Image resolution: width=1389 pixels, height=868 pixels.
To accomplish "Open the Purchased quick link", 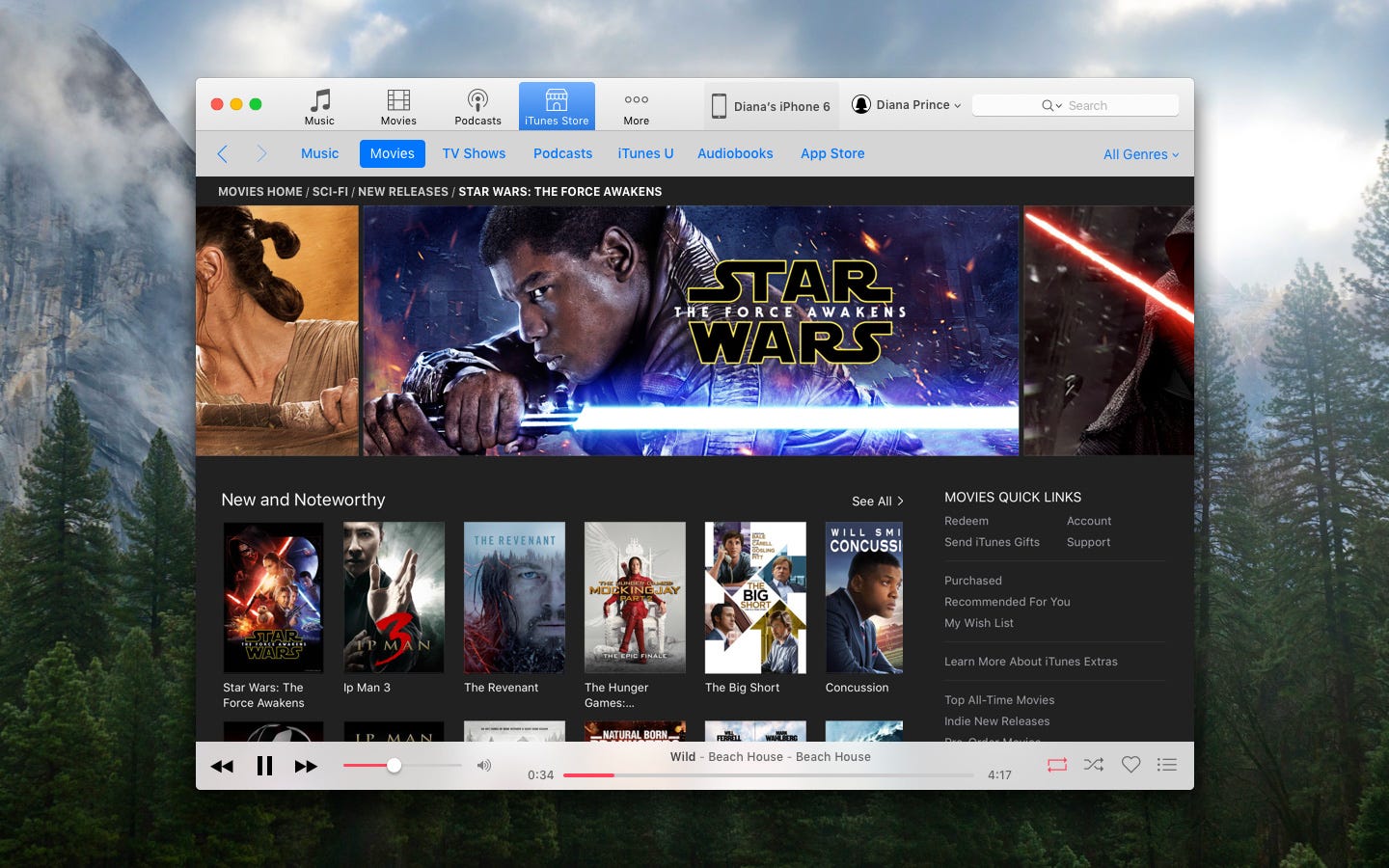I will [973, 581].
